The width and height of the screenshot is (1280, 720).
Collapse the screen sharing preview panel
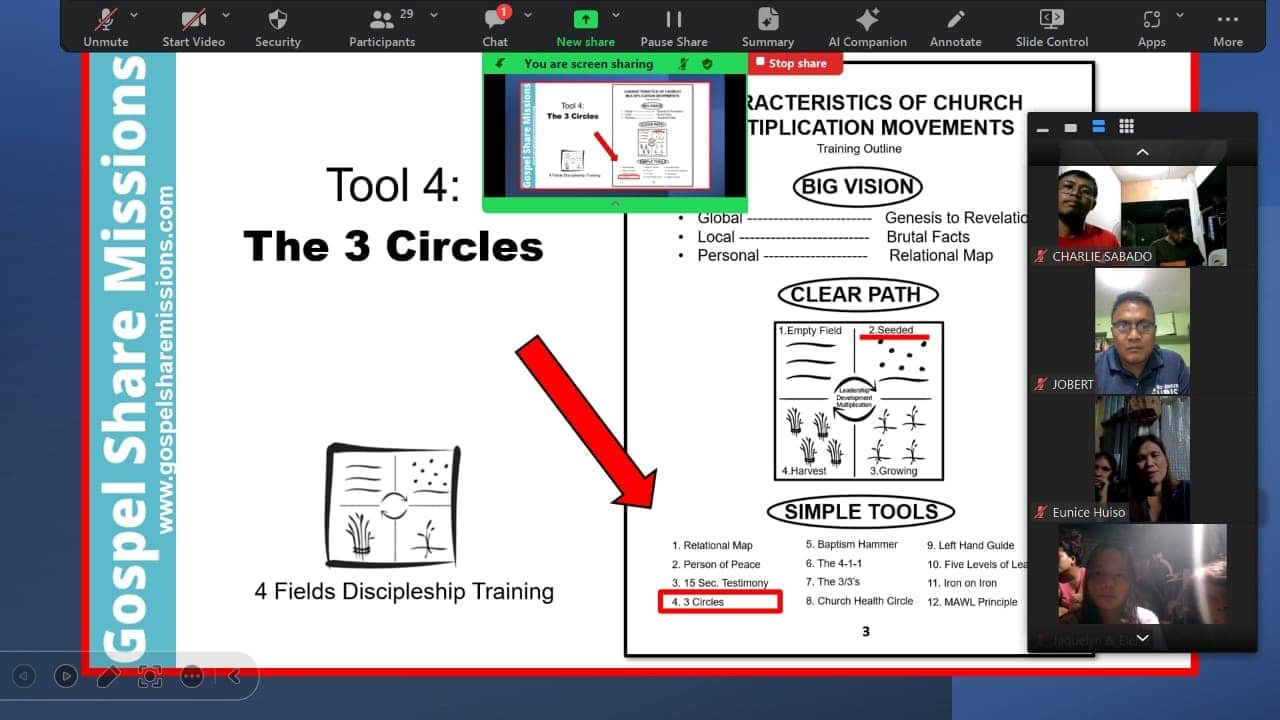tap(615, 203)
